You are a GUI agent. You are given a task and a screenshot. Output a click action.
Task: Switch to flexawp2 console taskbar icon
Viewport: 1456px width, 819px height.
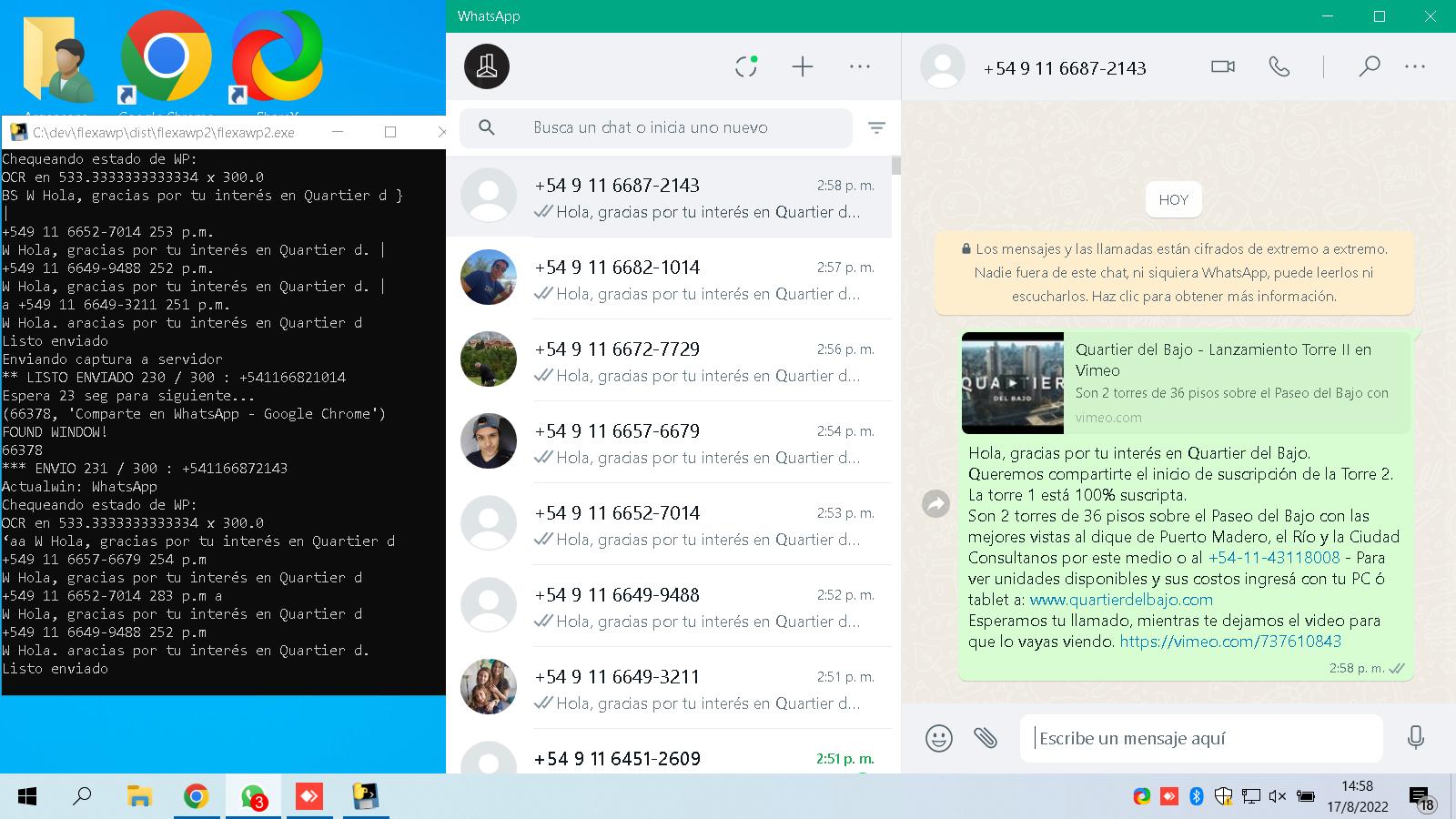click(366, 797)
